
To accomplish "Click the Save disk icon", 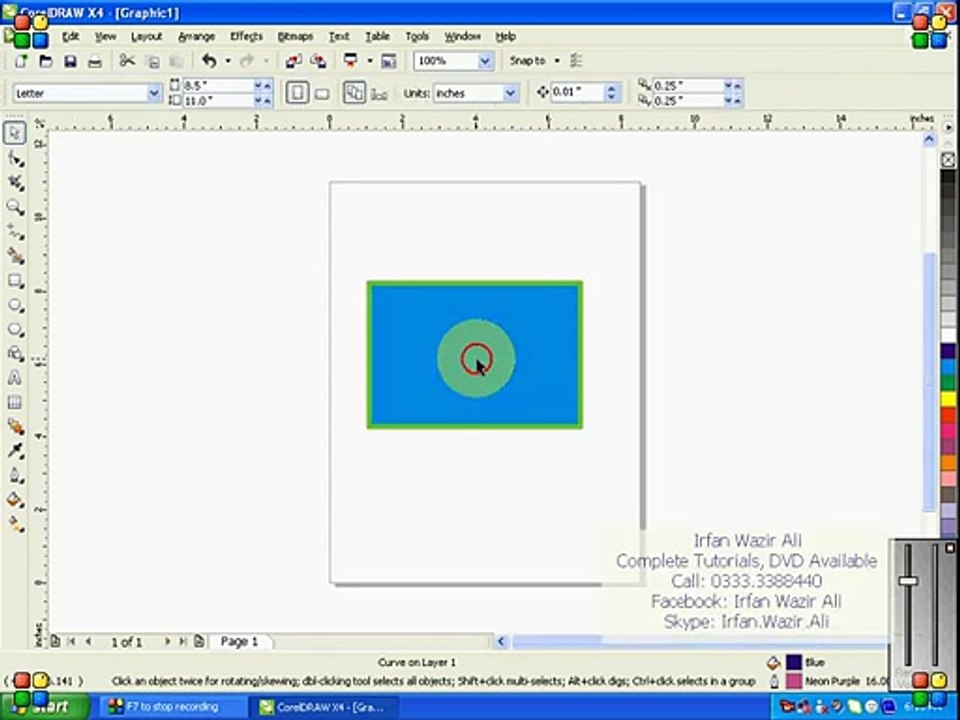I will [70, 61].
